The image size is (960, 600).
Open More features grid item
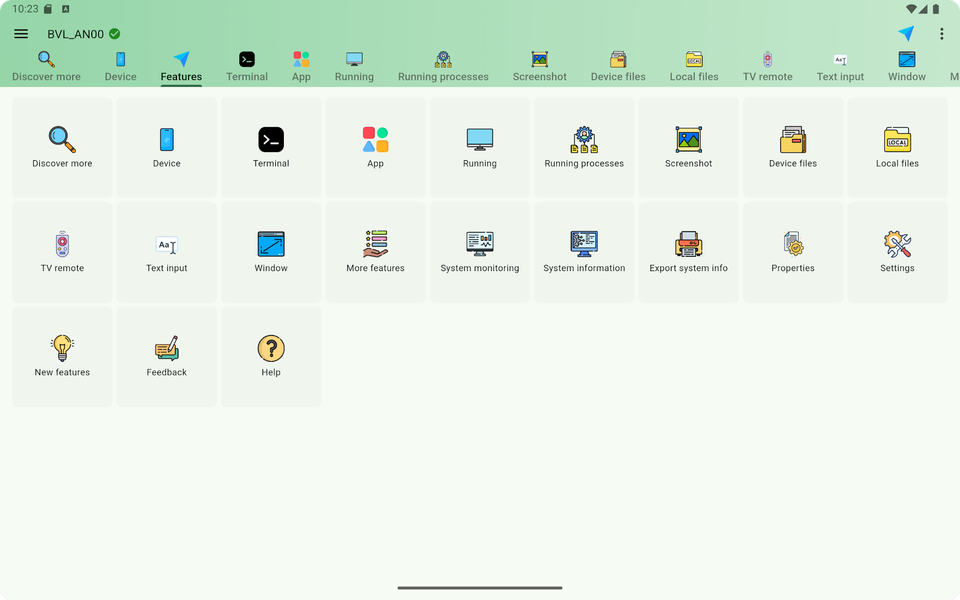pyautogui.click(x=375, y=251)
